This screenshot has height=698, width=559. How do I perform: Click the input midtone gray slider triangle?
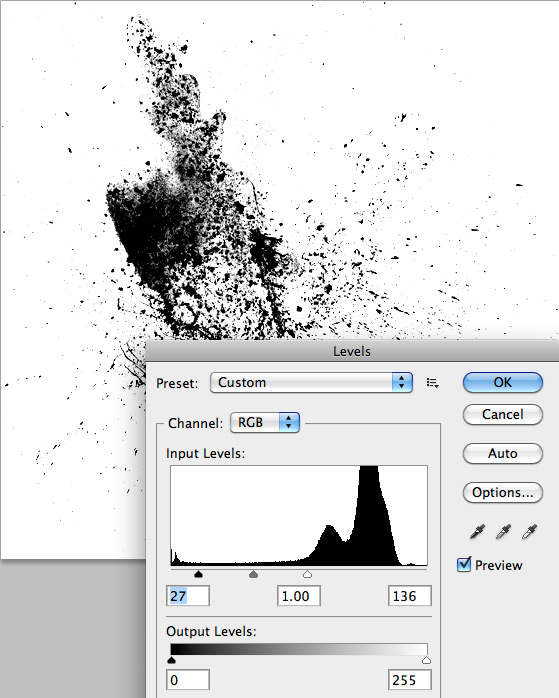pos(253,574)
